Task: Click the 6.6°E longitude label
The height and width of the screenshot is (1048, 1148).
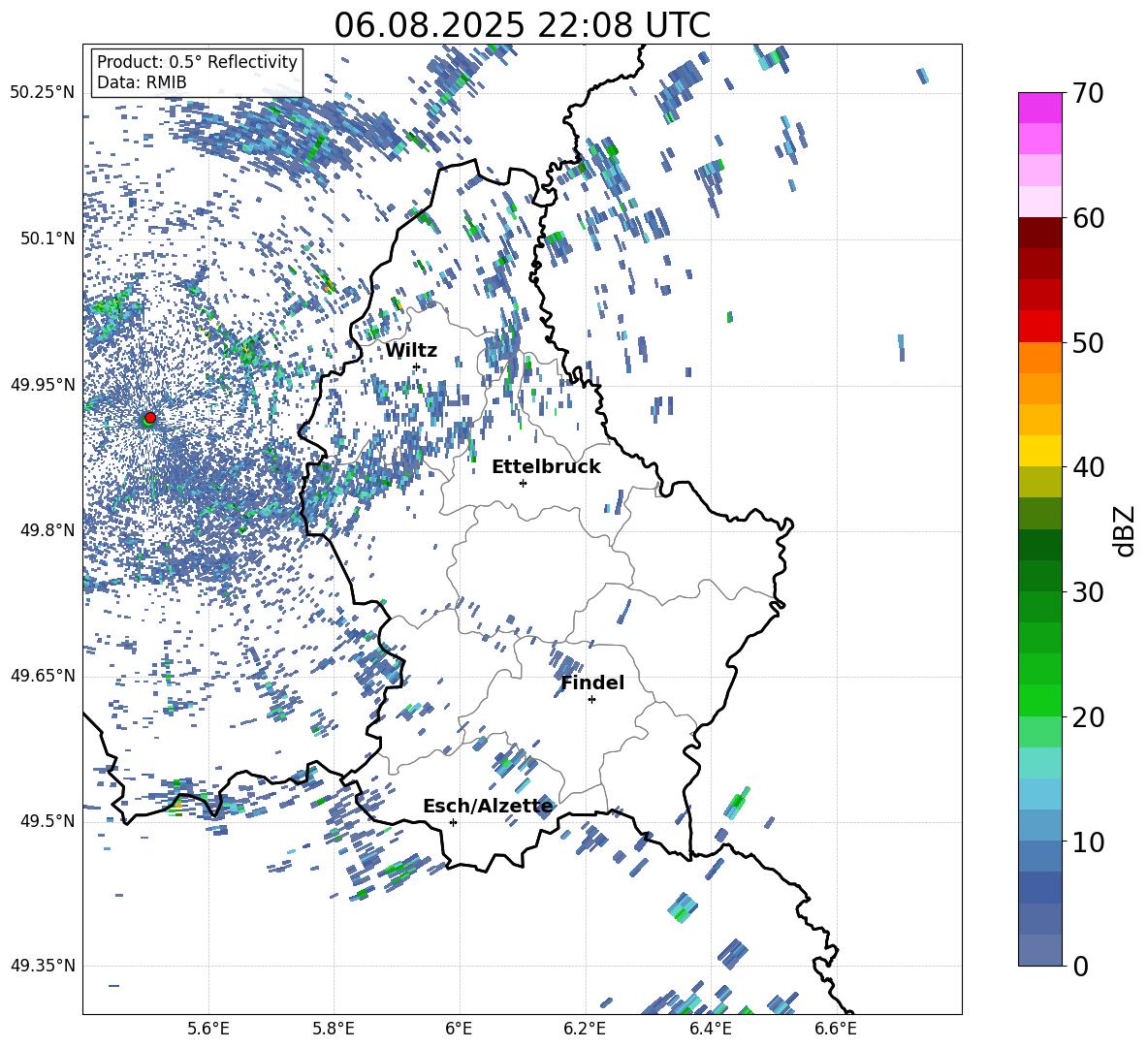Action: (x=836, y=1030)
